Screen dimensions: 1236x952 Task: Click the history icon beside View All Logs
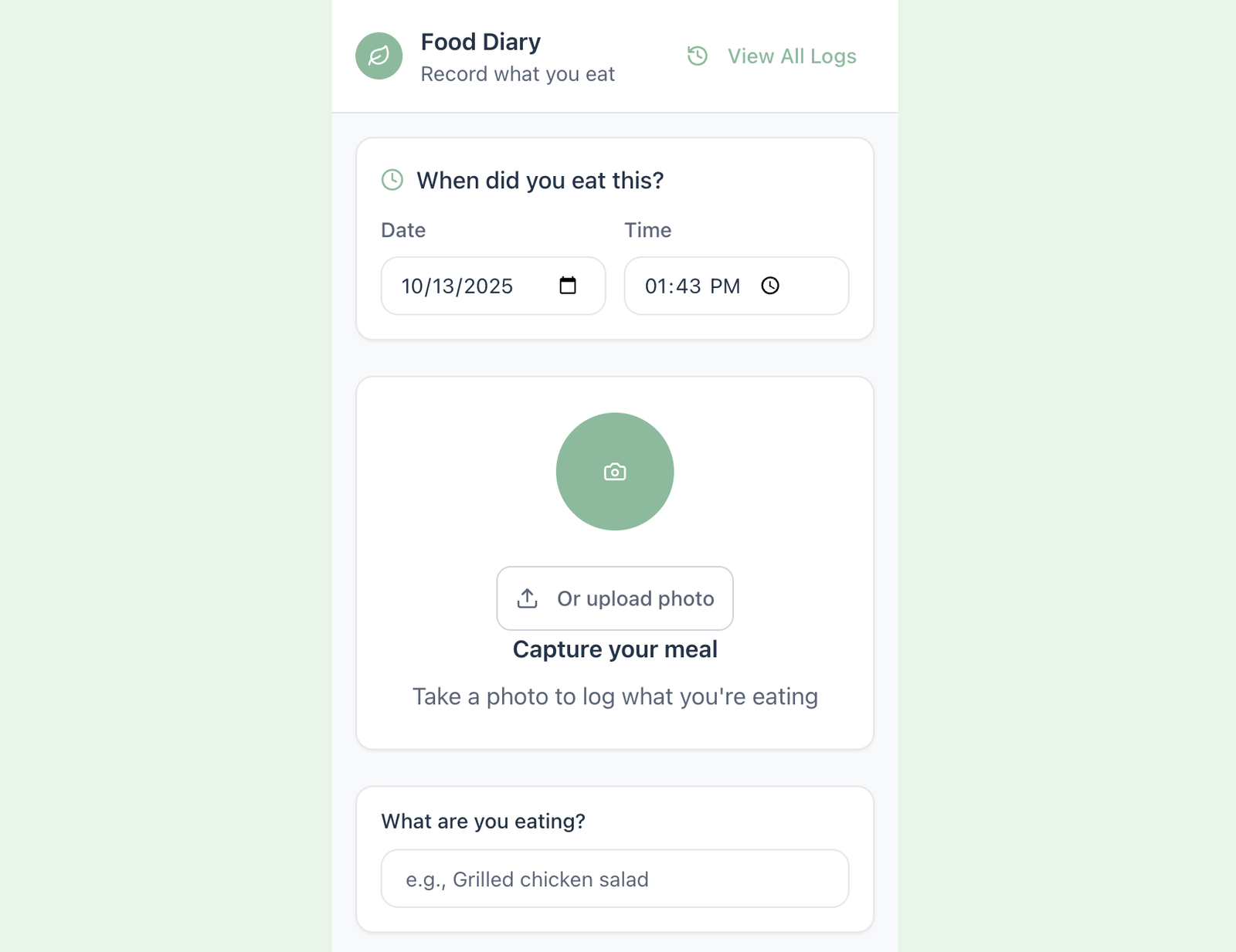(x=698, y=56)
